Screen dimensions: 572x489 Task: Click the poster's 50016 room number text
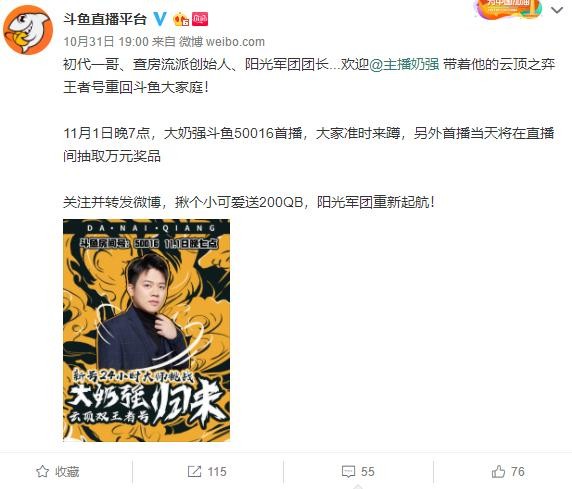[146, 243]
